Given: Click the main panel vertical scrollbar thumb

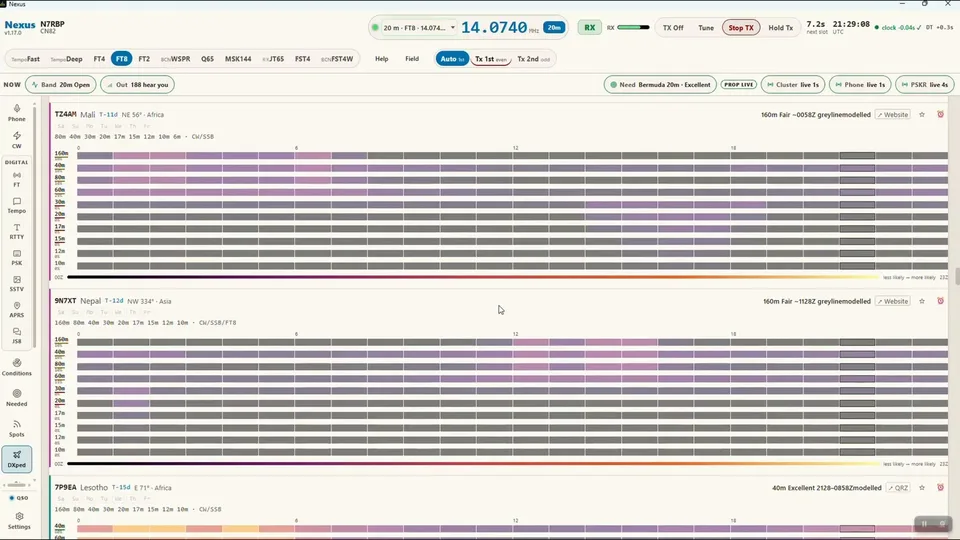Looking at the screenshot, I should (957, 276).
